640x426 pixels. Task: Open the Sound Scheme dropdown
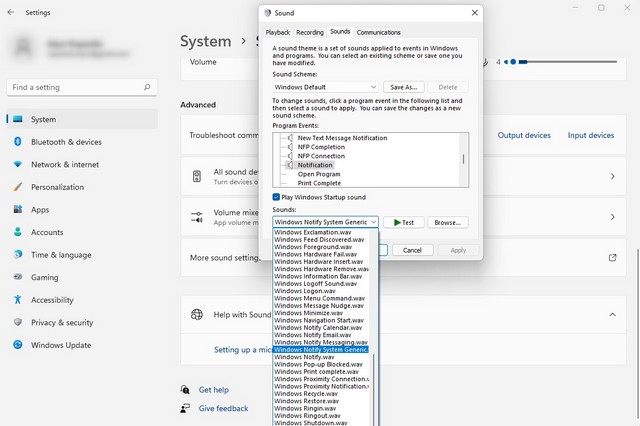point(325,87)
